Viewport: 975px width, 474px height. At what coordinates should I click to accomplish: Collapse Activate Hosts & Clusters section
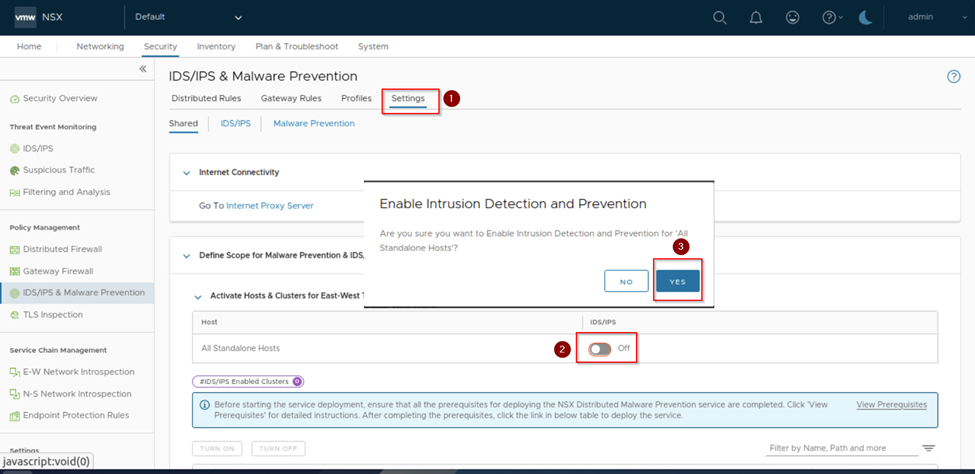198,297
